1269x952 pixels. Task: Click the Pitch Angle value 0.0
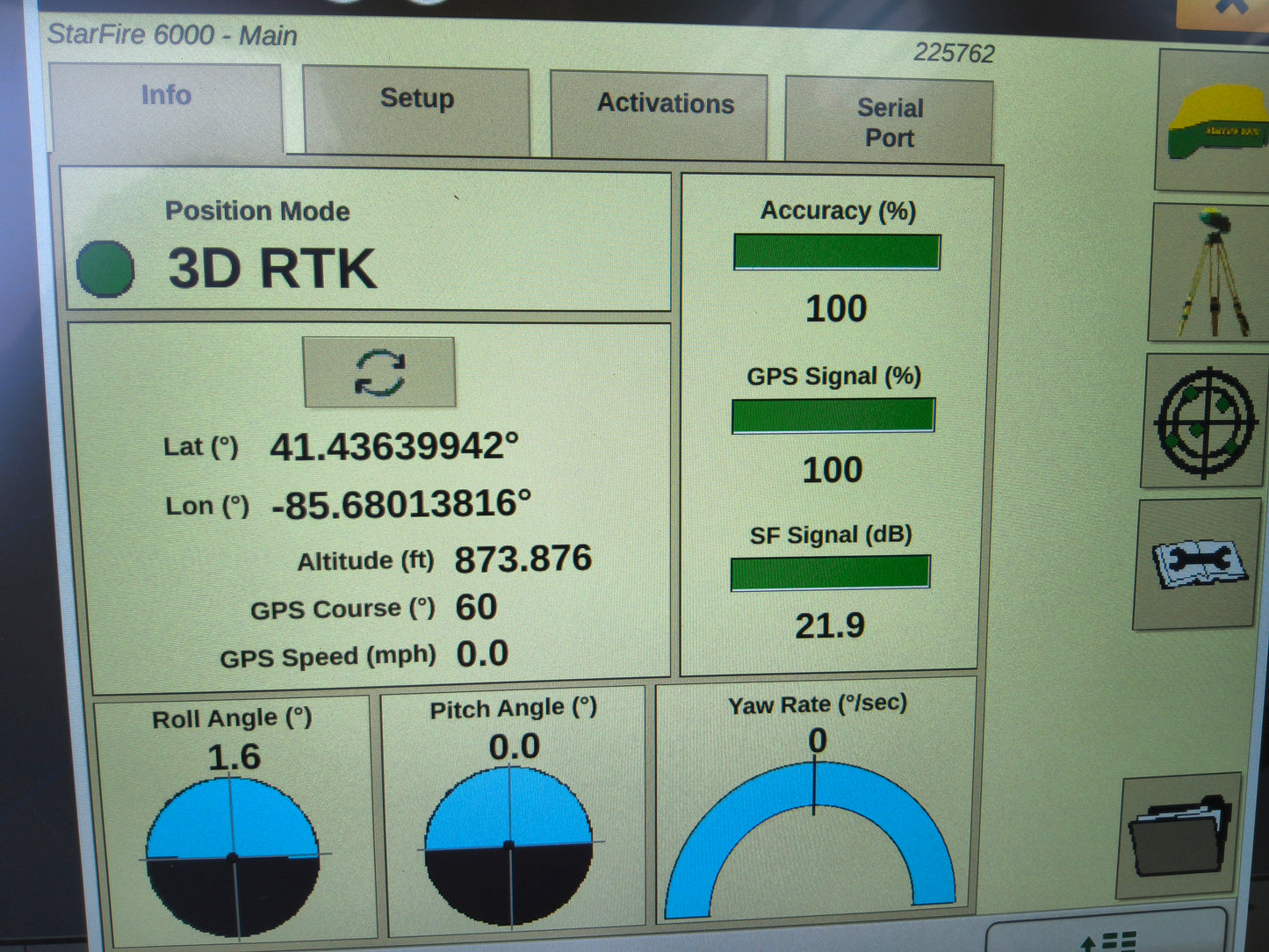(515, 746)
